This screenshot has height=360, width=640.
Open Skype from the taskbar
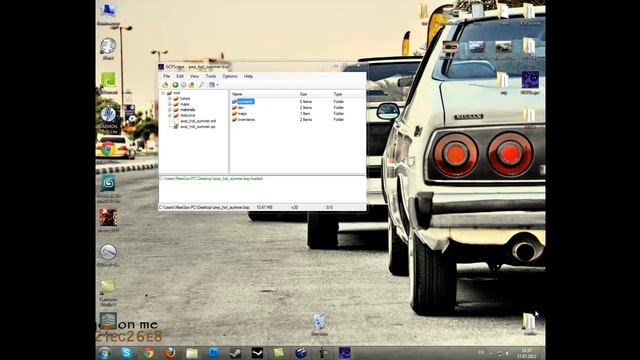coord(127,353)
